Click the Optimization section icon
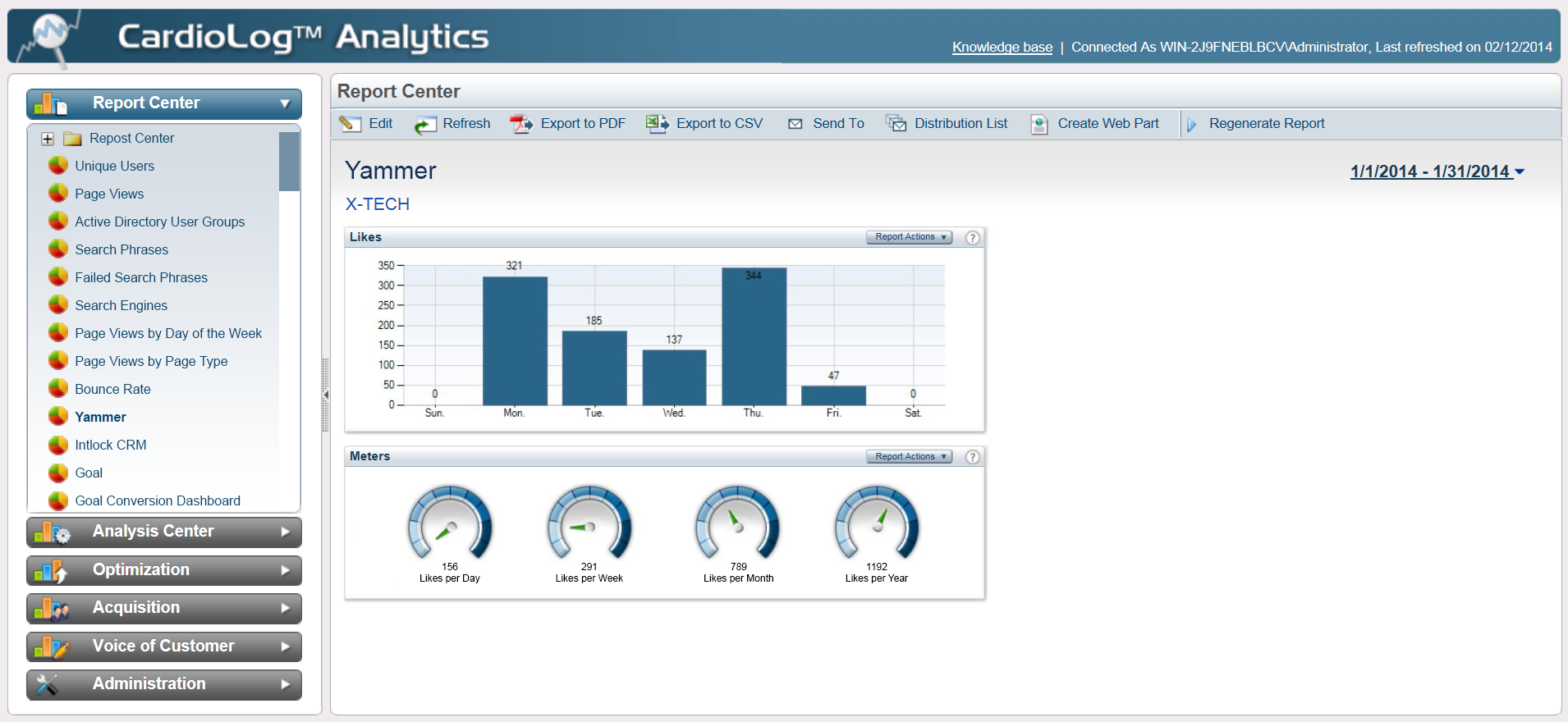Screen dimensions: 1568x722 (x=51, y=571)
